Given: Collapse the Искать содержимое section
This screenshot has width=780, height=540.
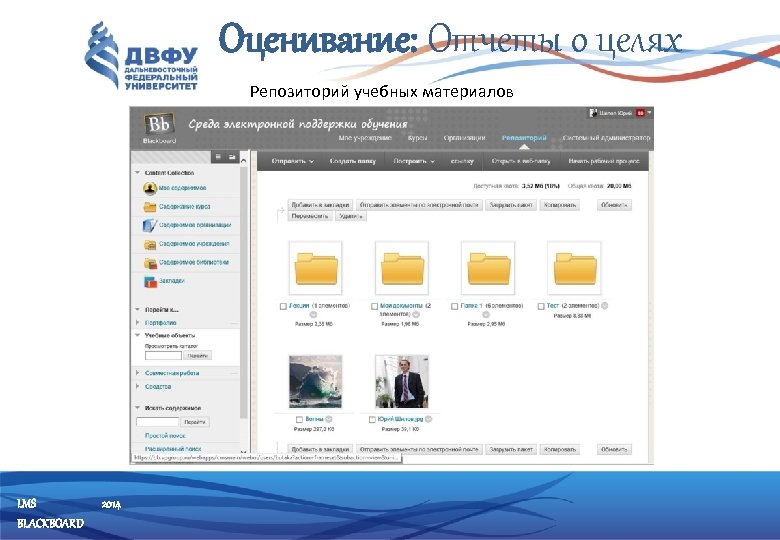Looking at the screenshot, I should (137, 408).
